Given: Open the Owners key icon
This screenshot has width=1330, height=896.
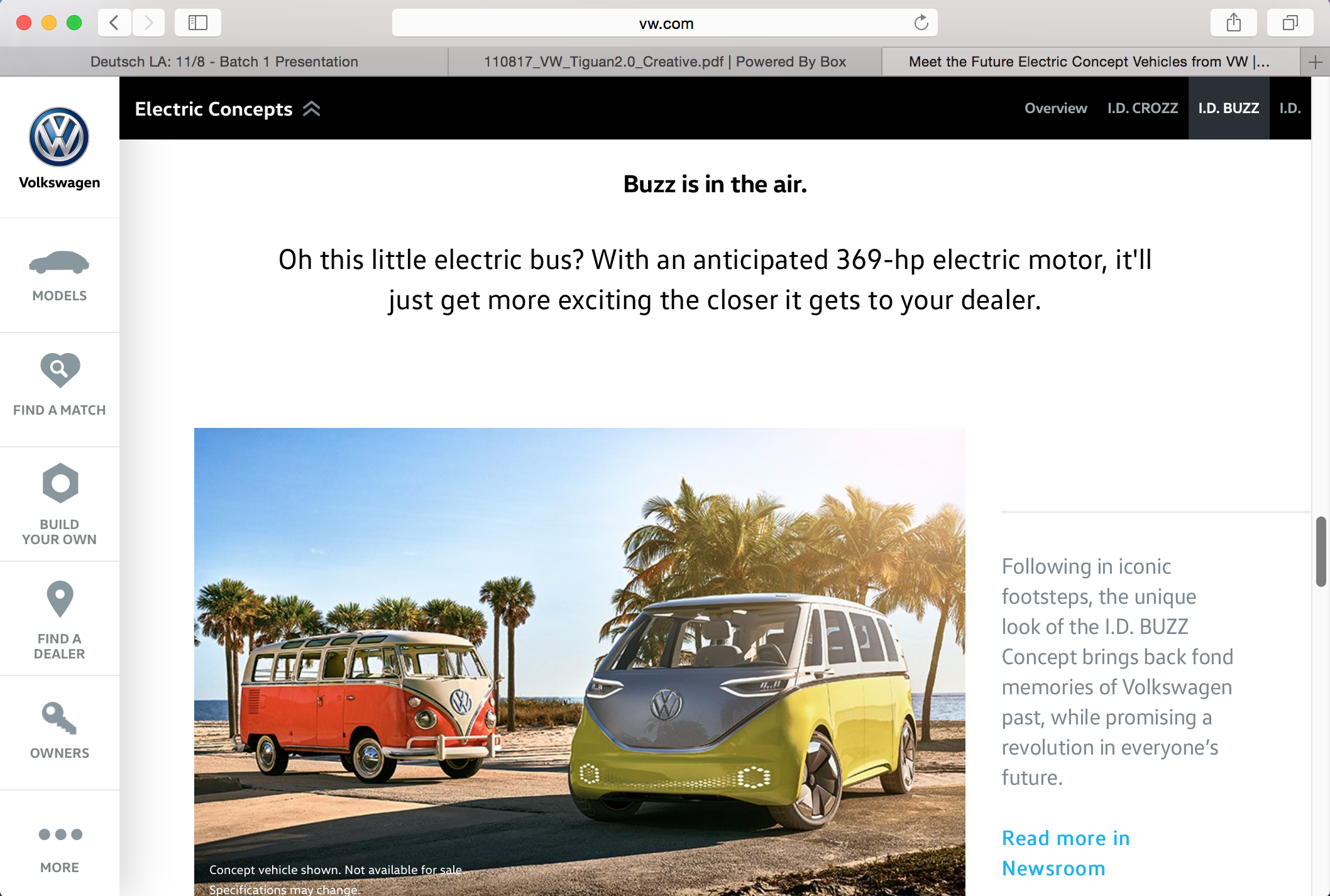Looking at the screenshot, I should tap(59, 718).
